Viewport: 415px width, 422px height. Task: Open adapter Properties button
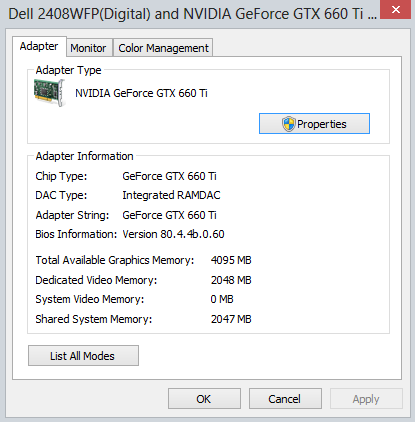coord(314,124)
